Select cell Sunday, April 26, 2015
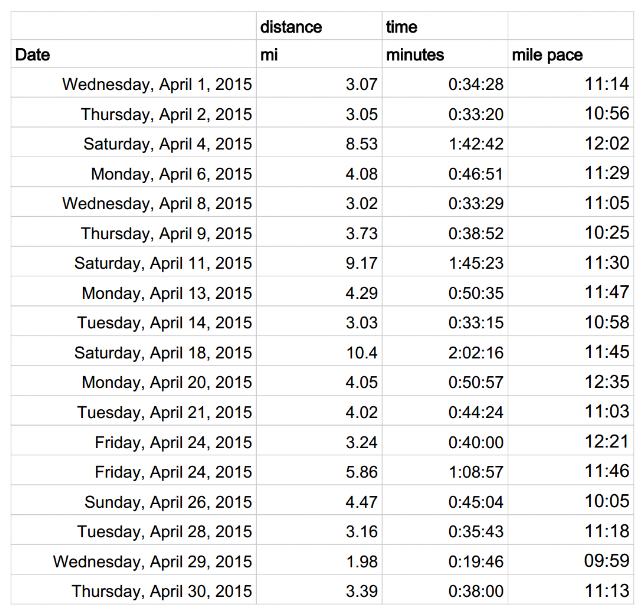The height and width of the screenshot is (613, 640). (x=133, y=500)
